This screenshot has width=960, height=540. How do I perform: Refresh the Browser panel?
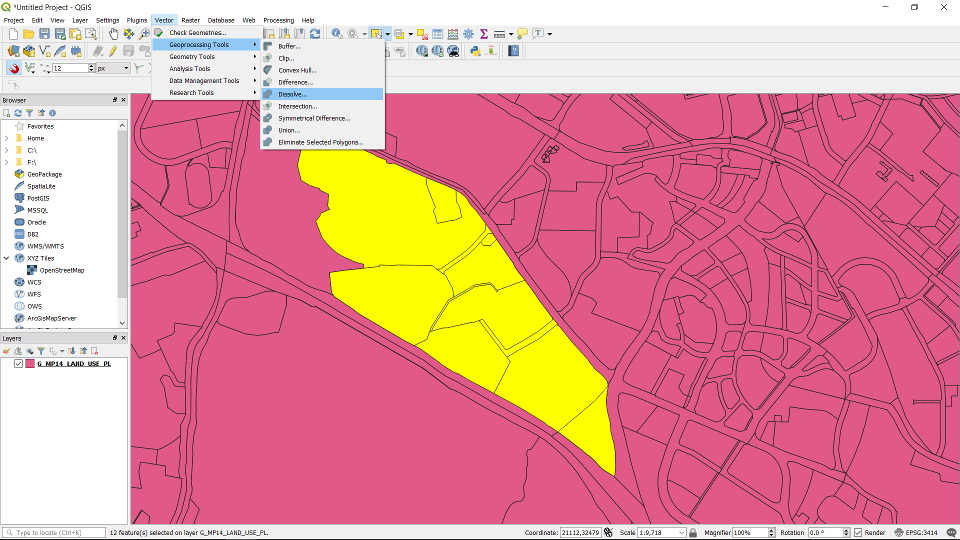pyautogui.click(x=18, y=113)
